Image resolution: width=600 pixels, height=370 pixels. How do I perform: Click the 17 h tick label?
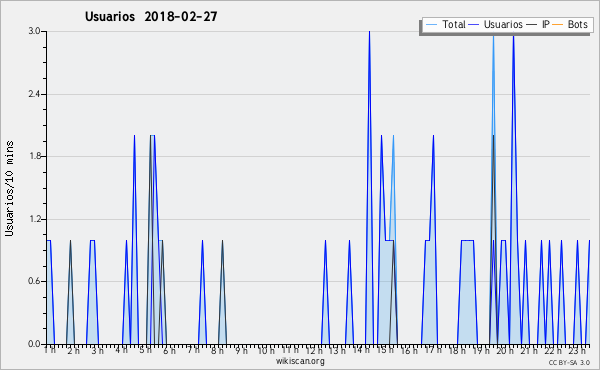pyautogui.click(x=433, y=350)
